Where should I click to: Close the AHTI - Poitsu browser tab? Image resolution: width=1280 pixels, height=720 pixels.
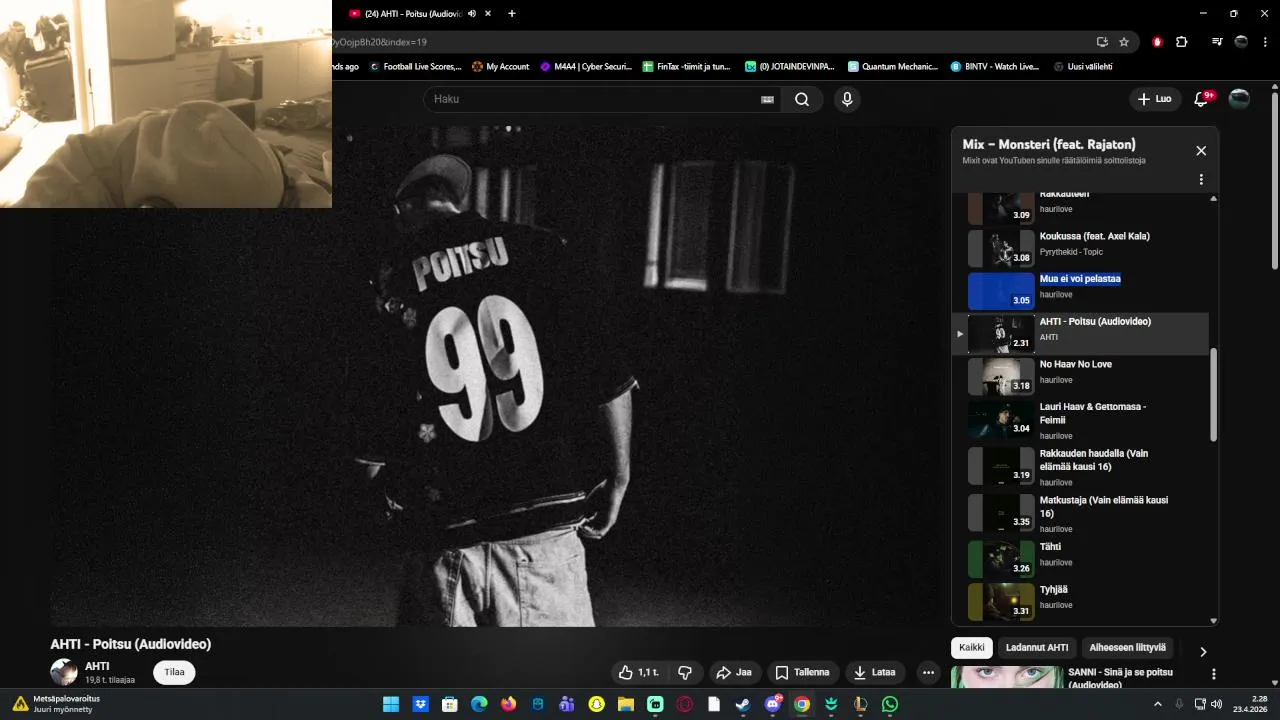pyautogui.click(x=487, y=14)
